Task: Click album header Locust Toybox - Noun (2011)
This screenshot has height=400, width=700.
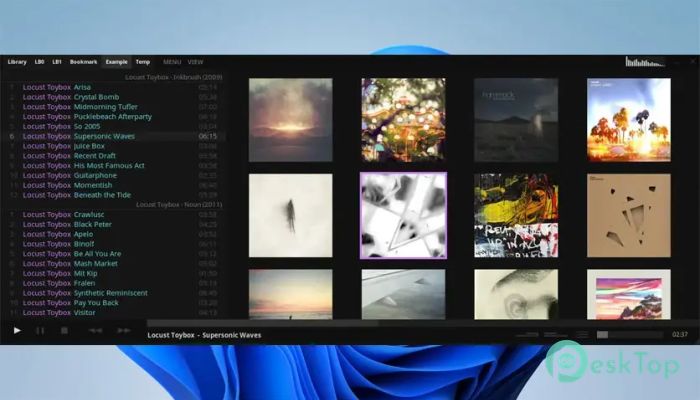Action: tap(179, 204)
